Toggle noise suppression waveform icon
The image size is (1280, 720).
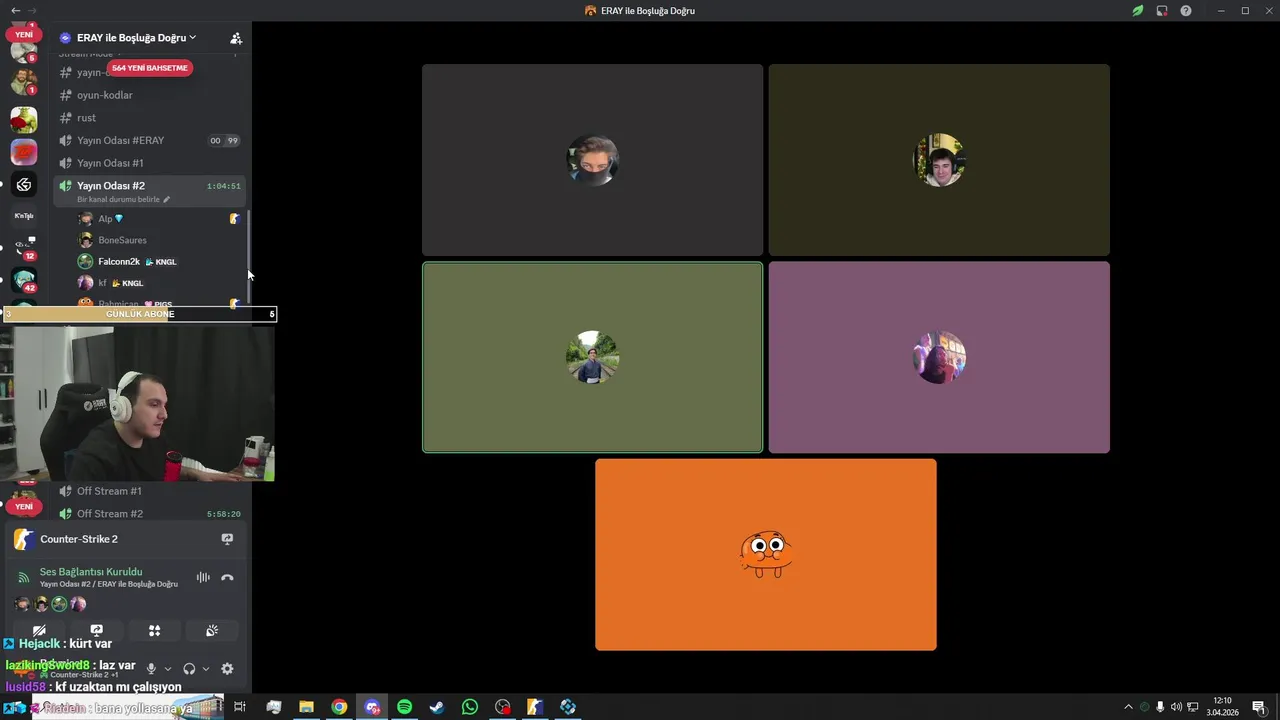203,577
